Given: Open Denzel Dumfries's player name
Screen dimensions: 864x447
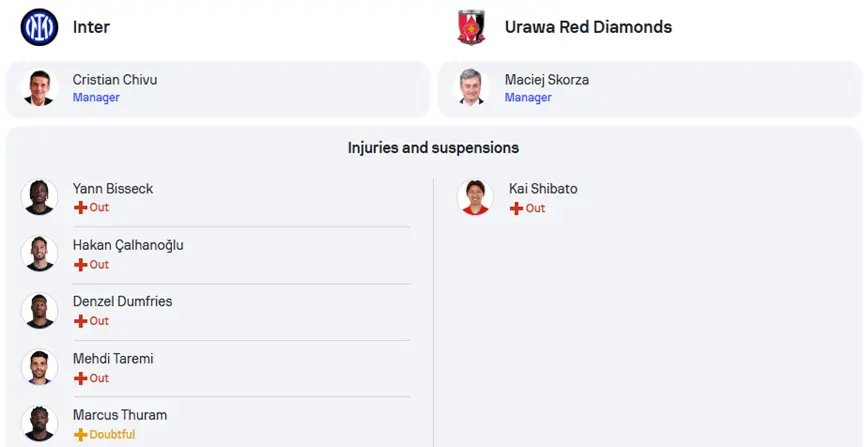Looking at the screenshot, I should pyautogui.click(x=122, y=301).
